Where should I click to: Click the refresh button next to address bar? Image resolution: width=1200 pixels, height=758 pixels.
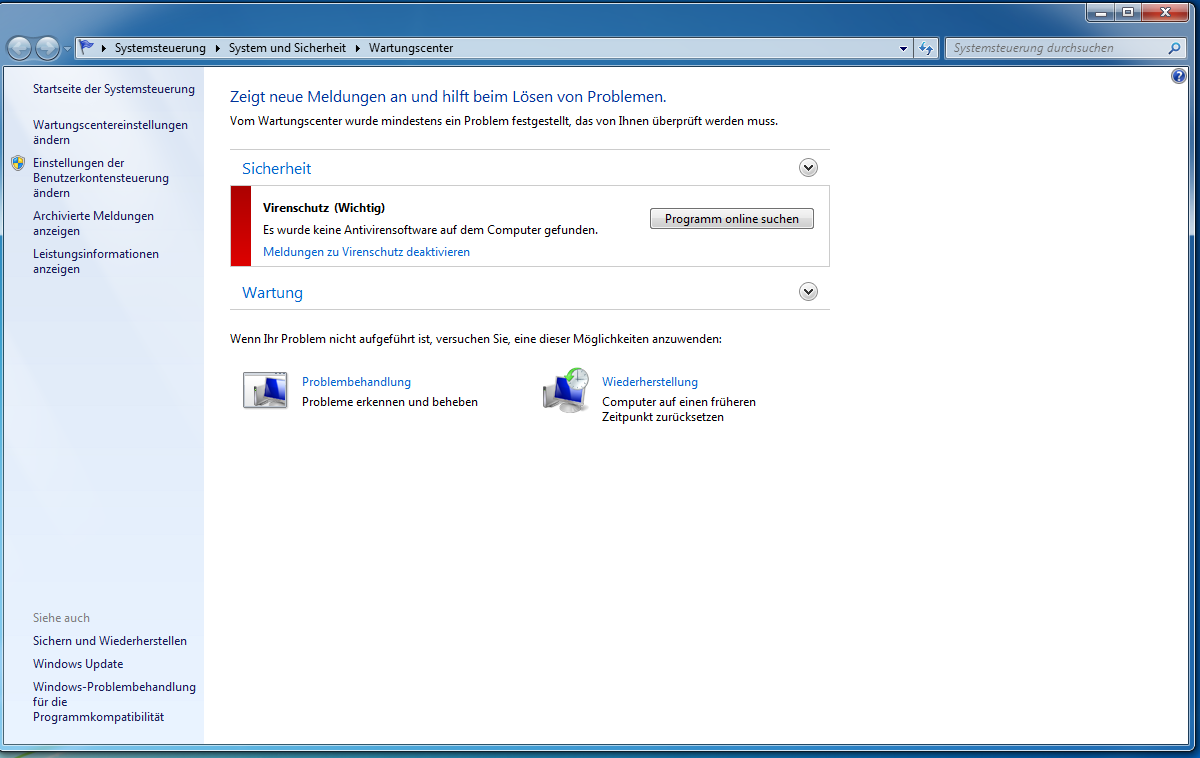[x=926, y=48]
